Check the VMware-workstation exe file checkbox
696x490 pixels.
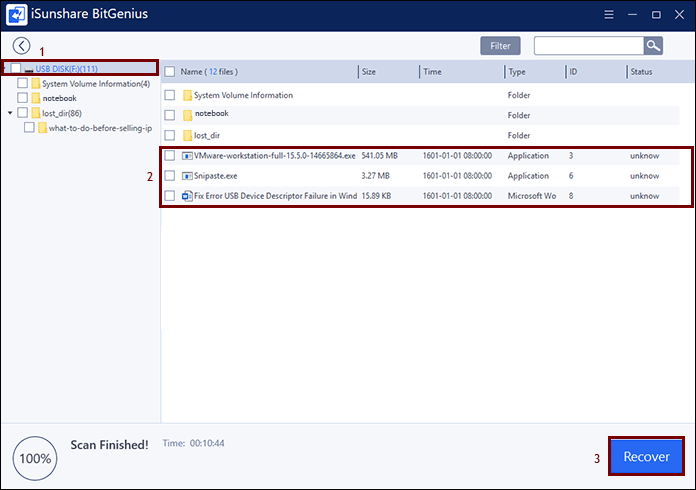coord(170,155)
